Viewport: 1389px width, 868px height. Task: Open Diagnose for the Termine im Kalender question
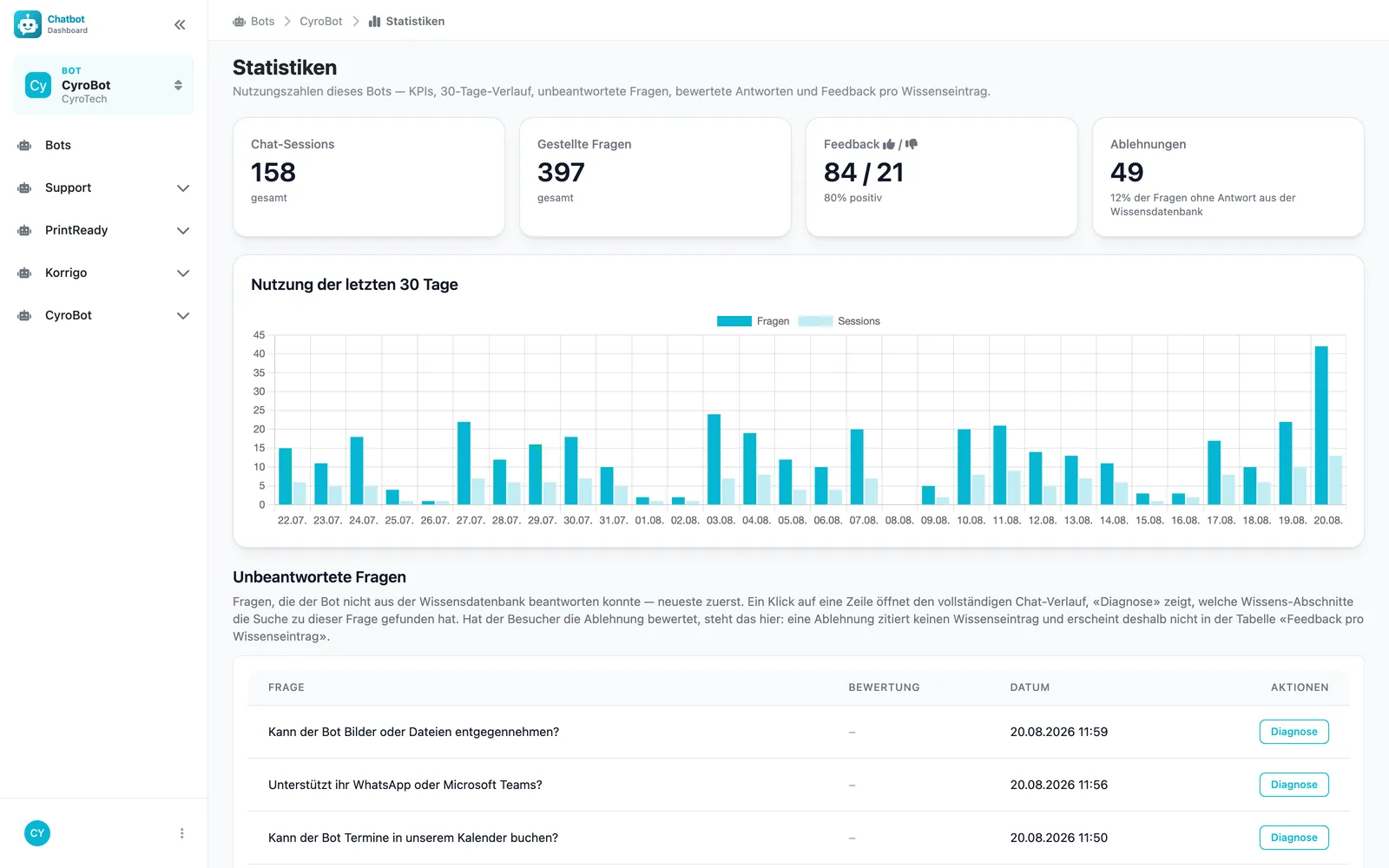[1294, 838]
